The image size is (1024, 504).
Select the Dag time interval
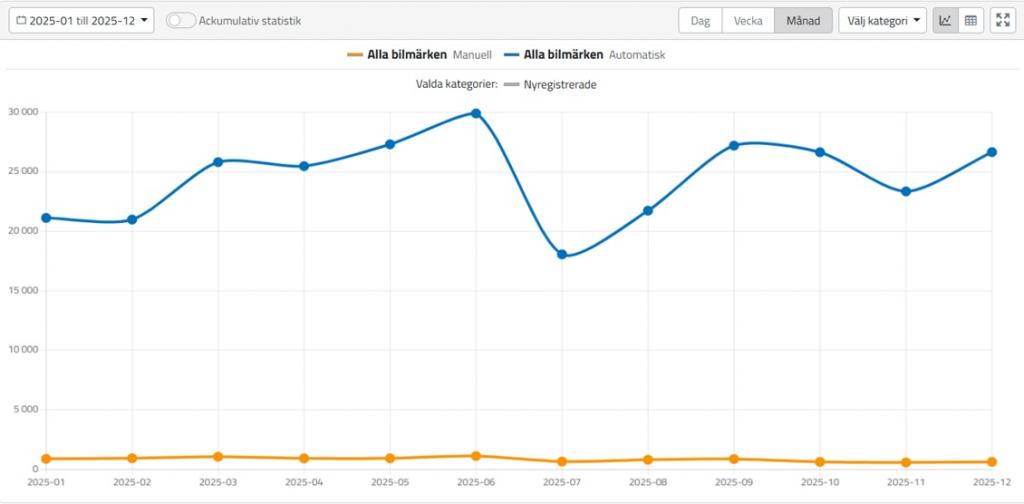(x=700, y=20)
